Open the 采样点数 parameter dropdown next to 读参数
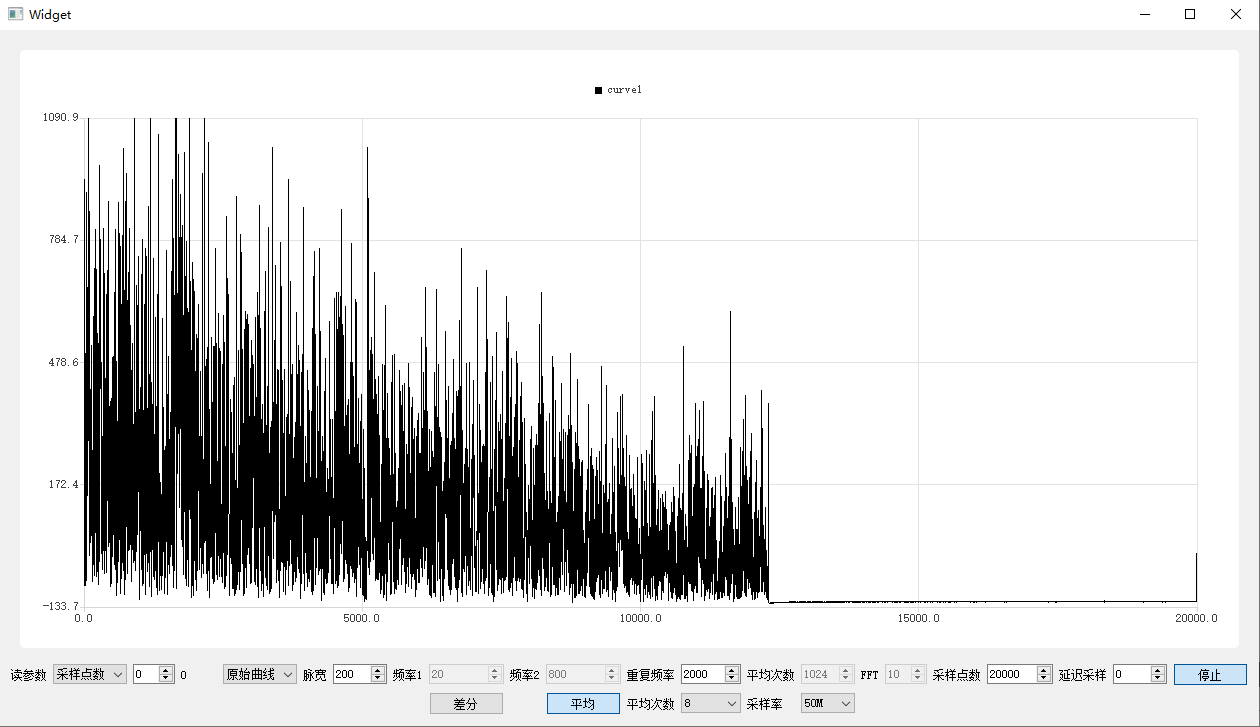Viewport: 1260px width, 727px height. click(90, 674)
